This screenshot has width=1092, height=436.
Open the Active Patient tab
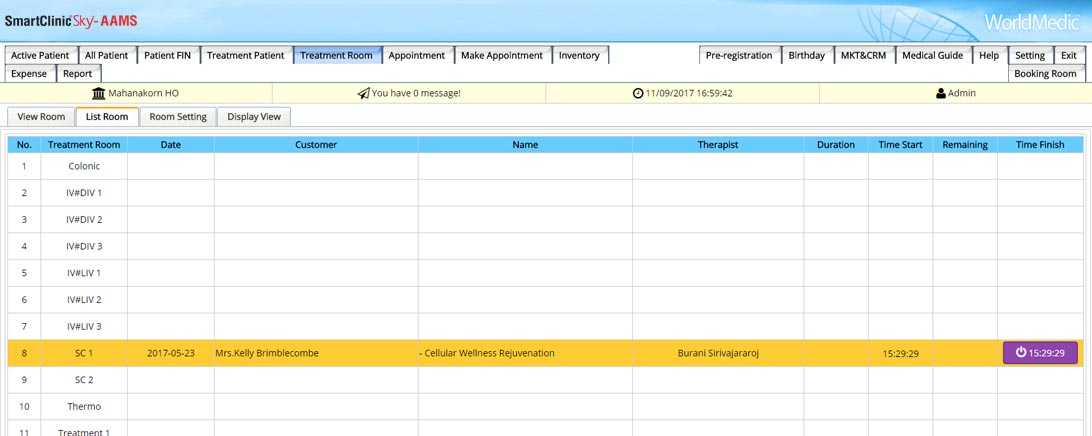(x=40, y=56)
